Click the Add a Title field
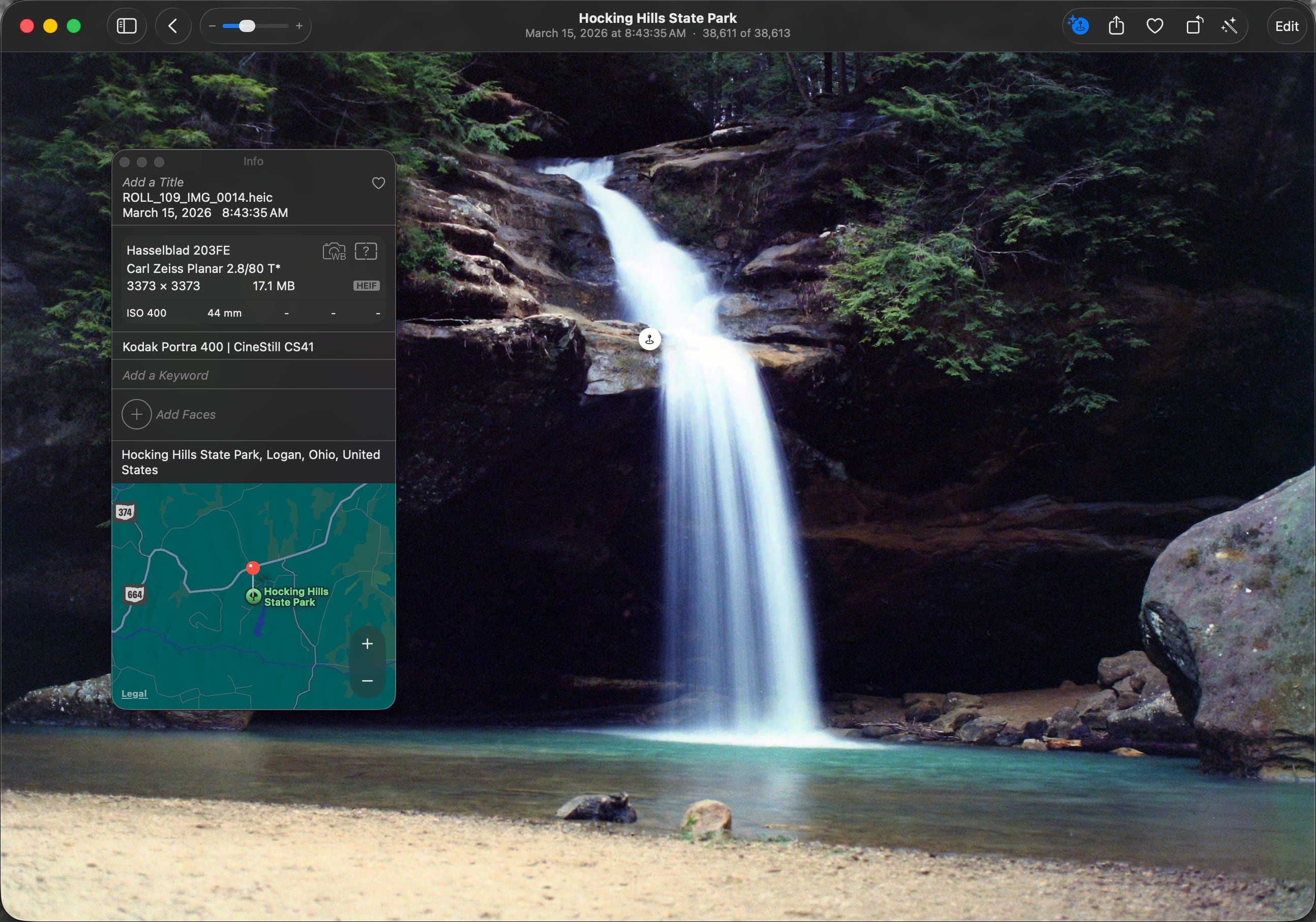Screen dimensions: 1316x922 coord(153,181)
